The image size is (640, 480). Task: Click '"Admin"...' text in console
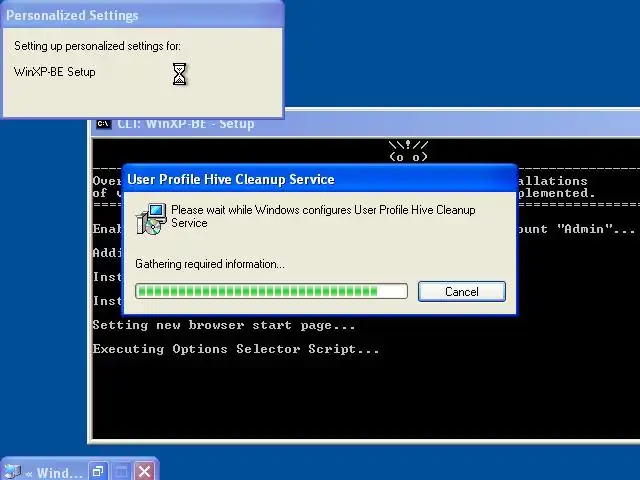[x=596, y=229]
